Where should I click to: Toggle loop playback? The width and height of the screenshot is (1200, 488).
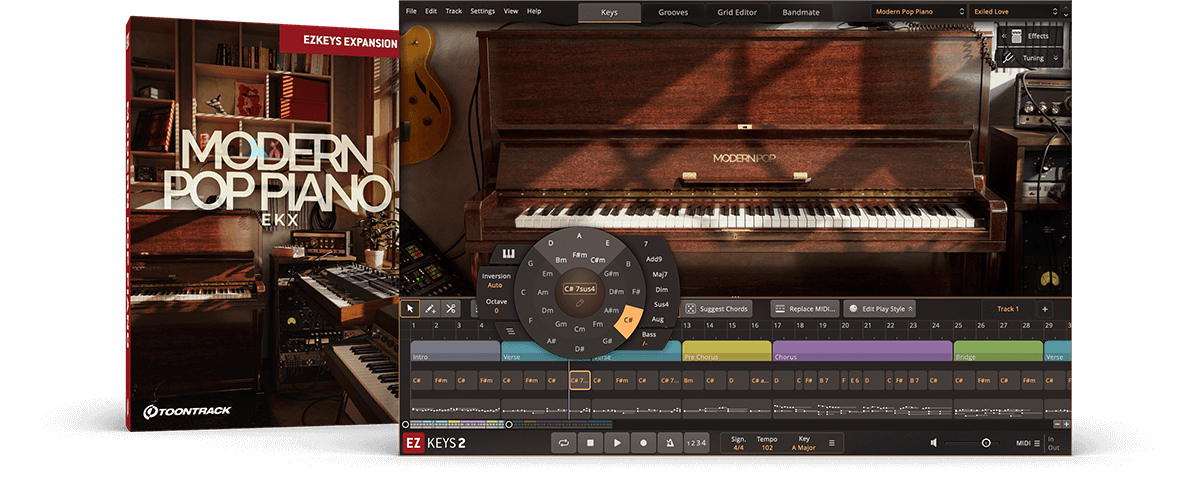pos(564,443)
